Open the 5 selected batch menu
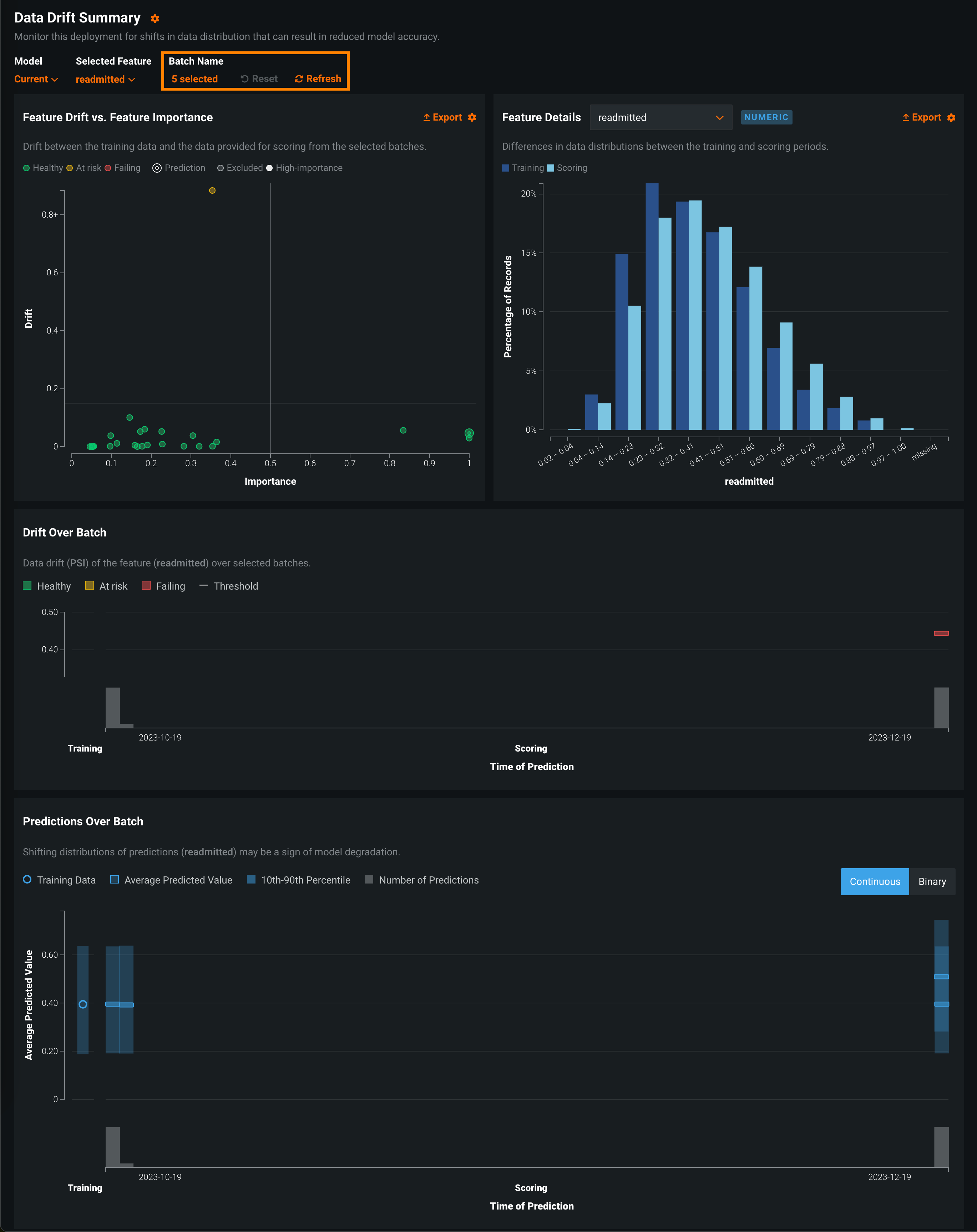Screen dimensions: 977x1232 coord(194,80)
